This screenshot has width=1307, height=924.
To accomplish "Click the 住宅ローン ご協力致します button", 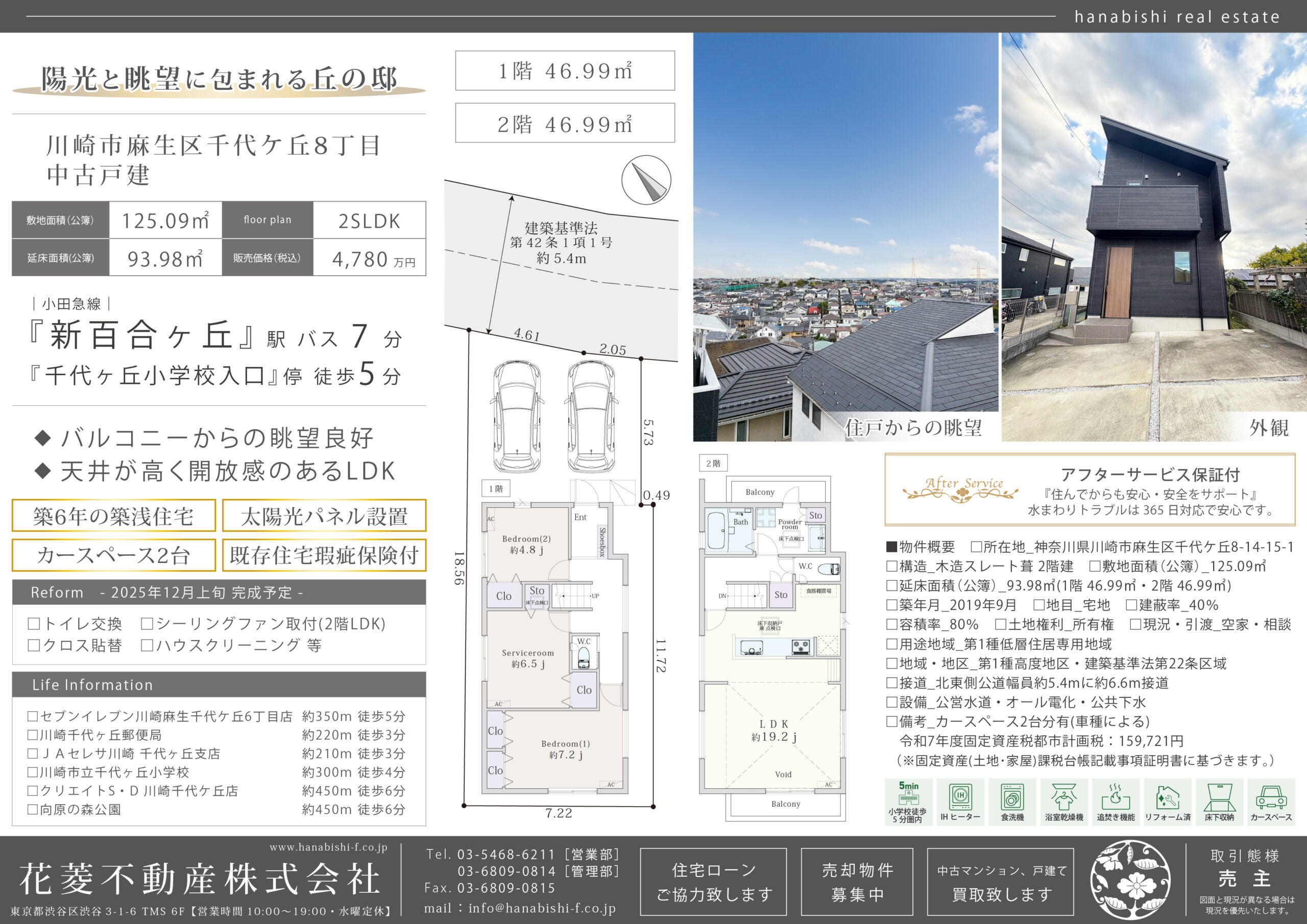I will [x=713, y=881].
